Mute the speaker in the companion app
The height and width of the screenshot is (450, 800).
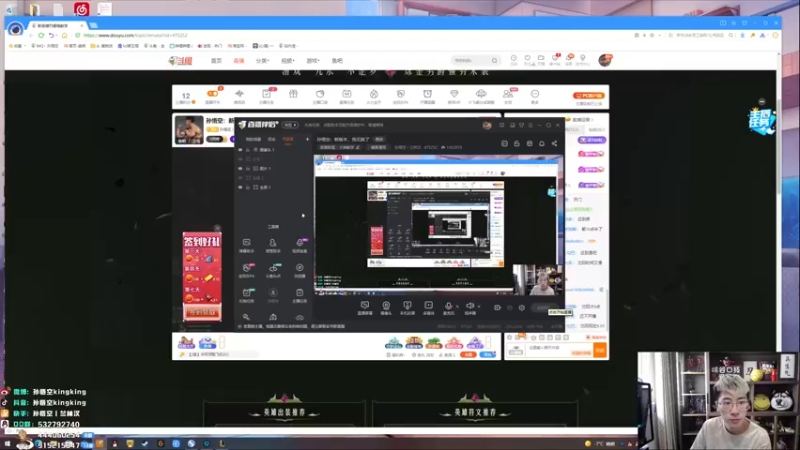pyautogui.click(x=470, y=306)
